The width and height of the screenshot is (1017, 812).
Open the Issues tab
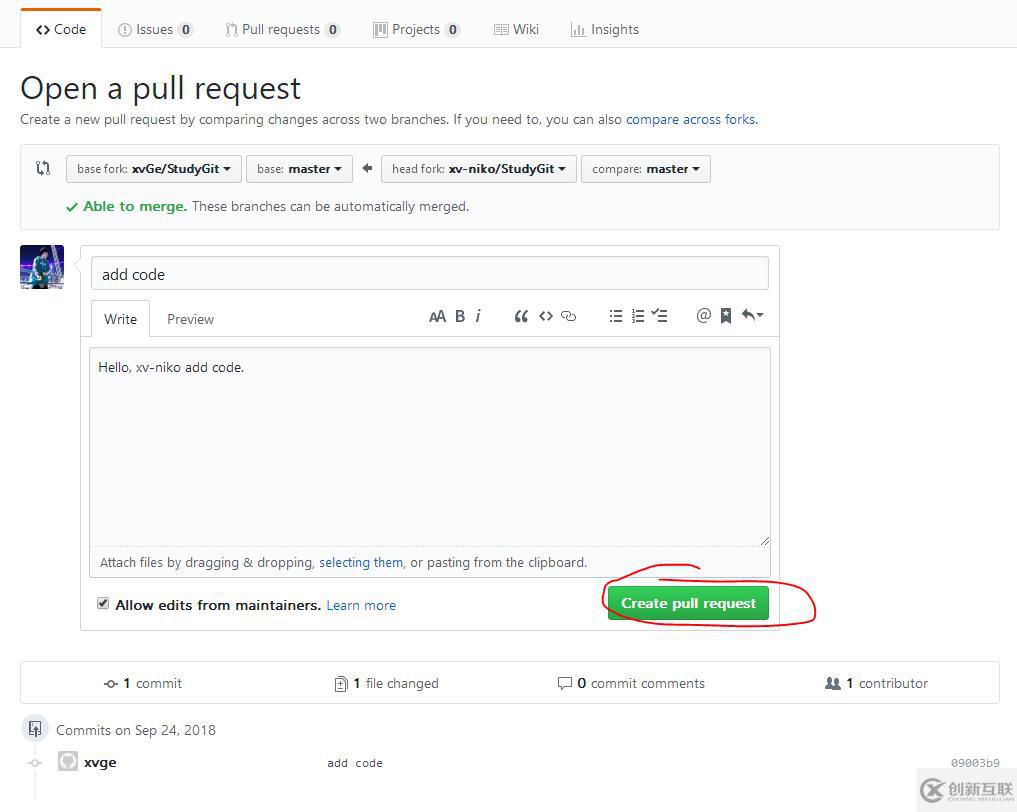pos(155,30)
